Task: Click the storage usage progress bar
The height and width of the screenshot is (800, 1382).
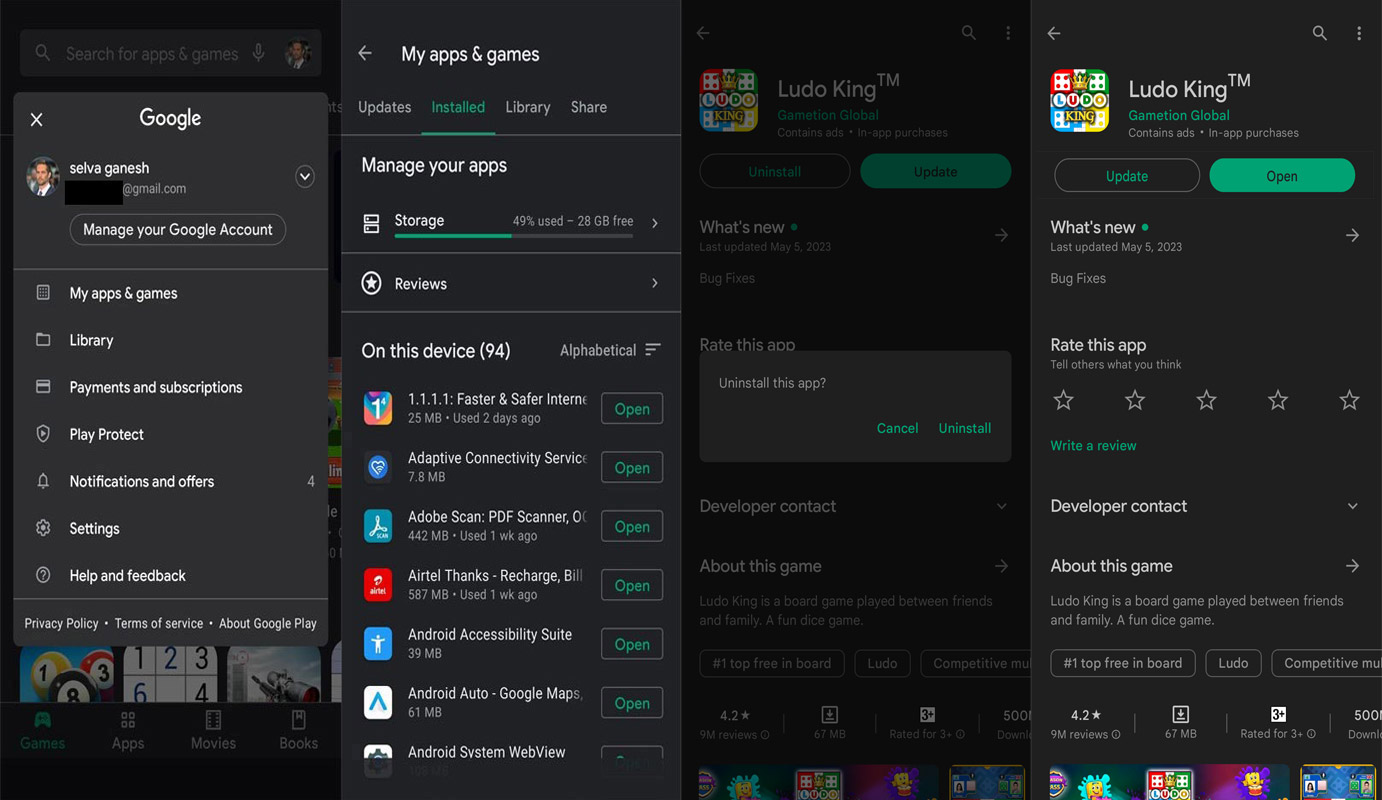Action: click(x=514, y=236)
